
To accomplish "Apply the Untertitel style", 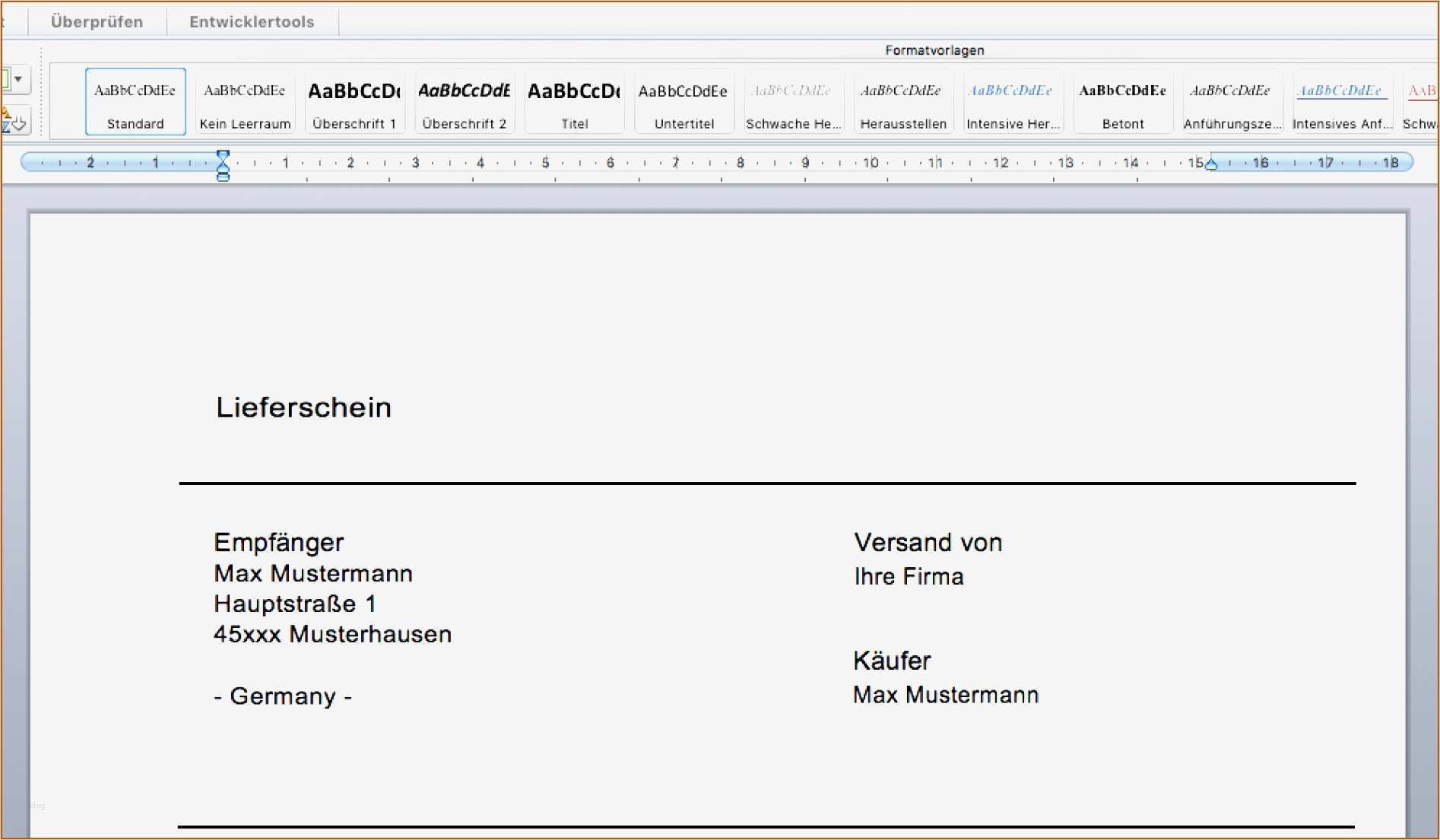I will [684, 101].
